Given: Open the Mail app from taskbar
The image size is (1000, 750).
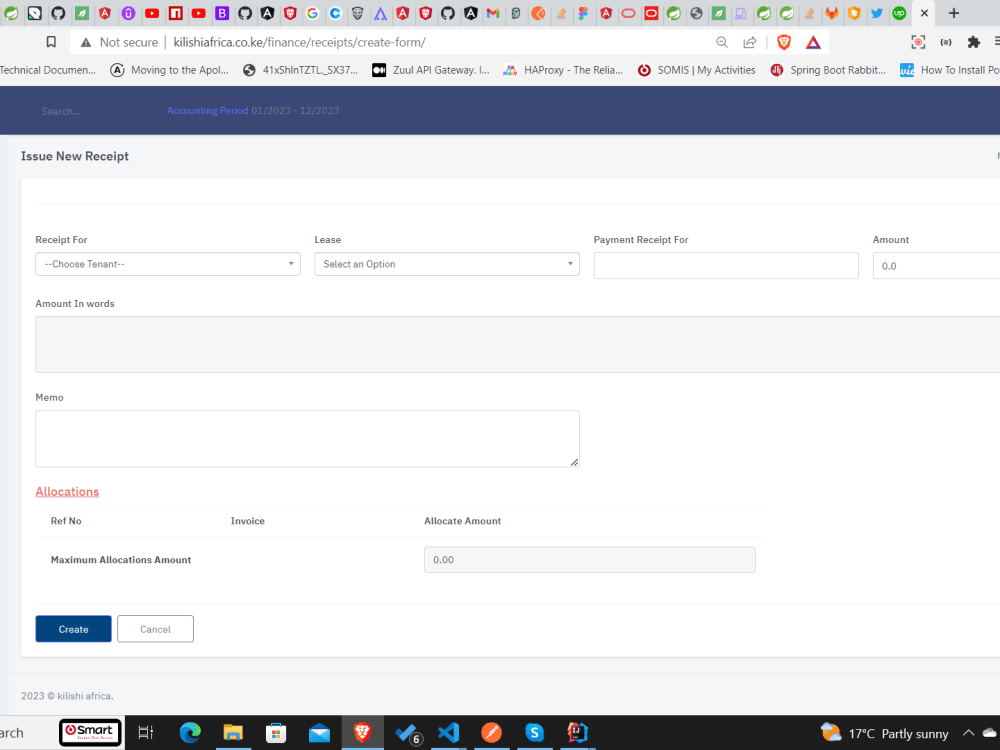Looking at the screenshot, I should pyautogui.click(x=319, y=733).
